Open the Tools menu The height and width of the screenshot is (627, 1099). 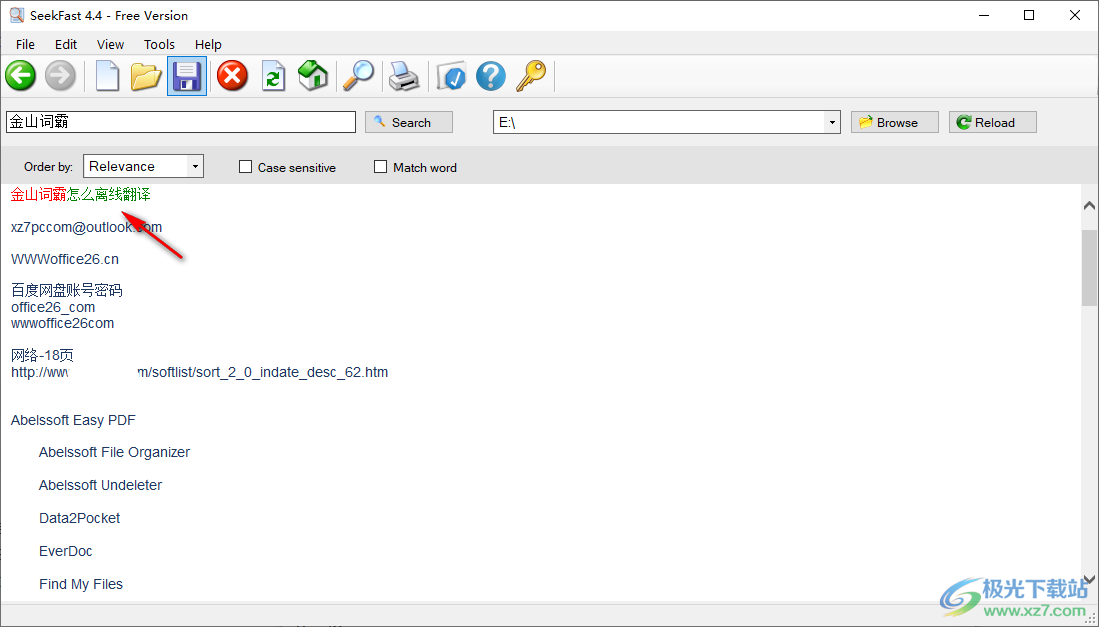[x=159, y=44]
